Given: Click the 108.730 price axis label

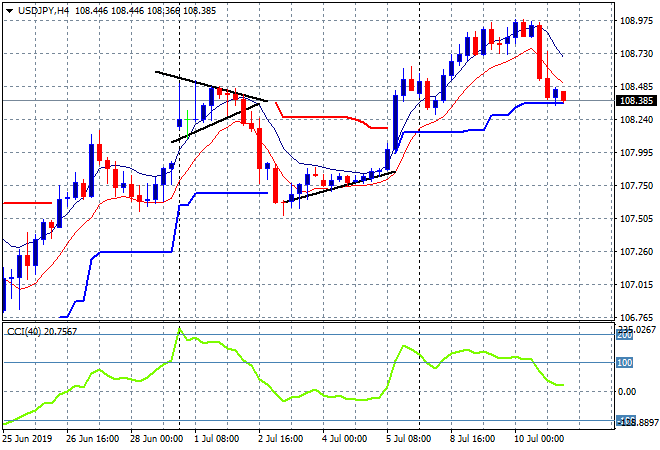Looking at the screenshot, I should [636, 53].
